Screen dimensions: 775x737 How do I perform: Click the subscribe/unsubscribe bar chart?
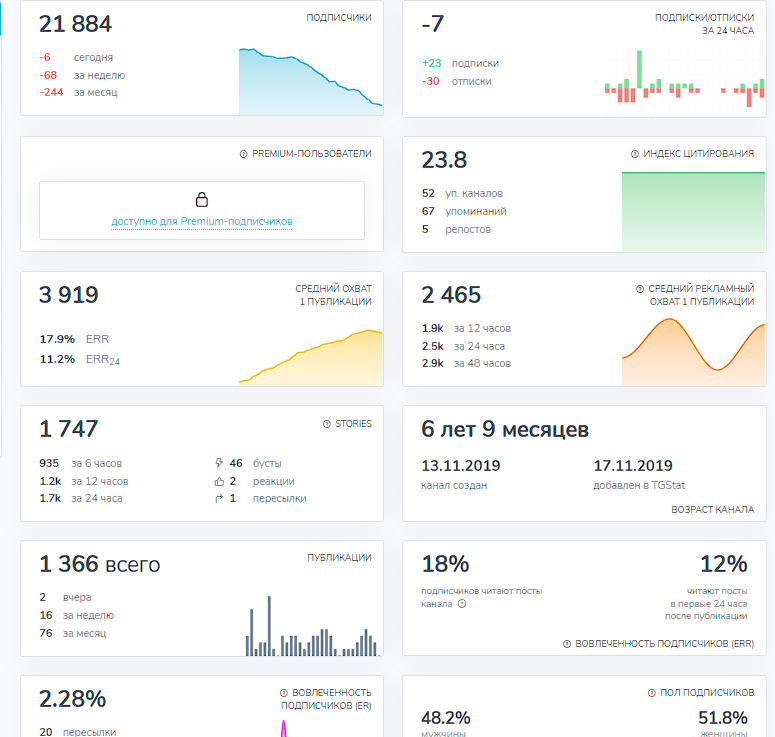685,82
